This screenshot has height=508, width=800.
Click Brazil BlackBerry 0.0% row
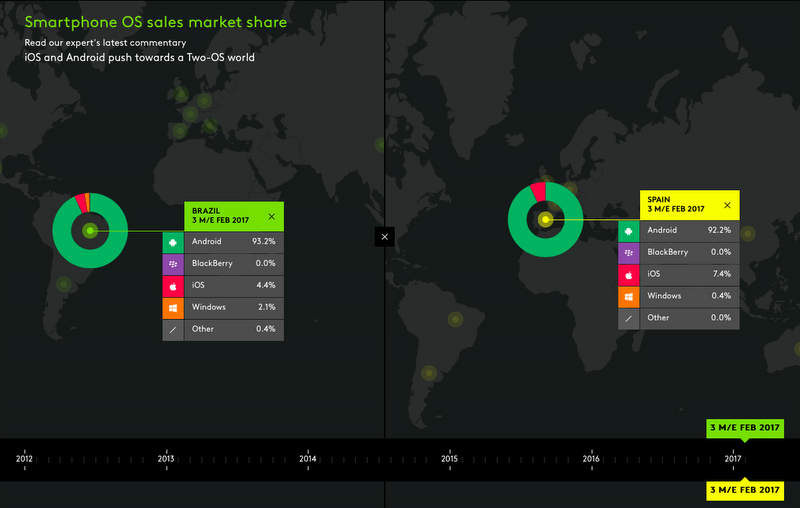click(223, 264)
